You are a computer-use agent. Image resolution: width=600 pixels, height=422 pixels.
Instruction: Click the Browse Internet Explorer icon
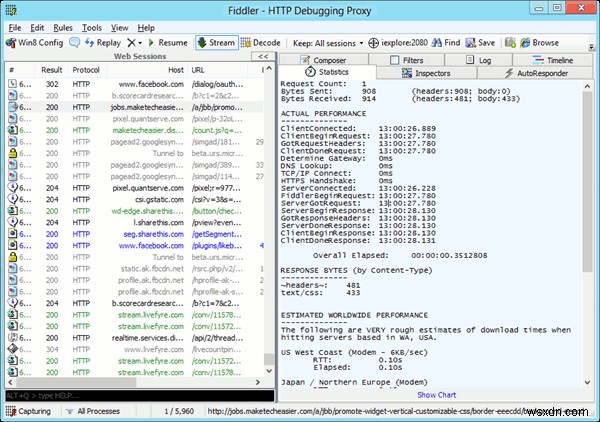525,42
